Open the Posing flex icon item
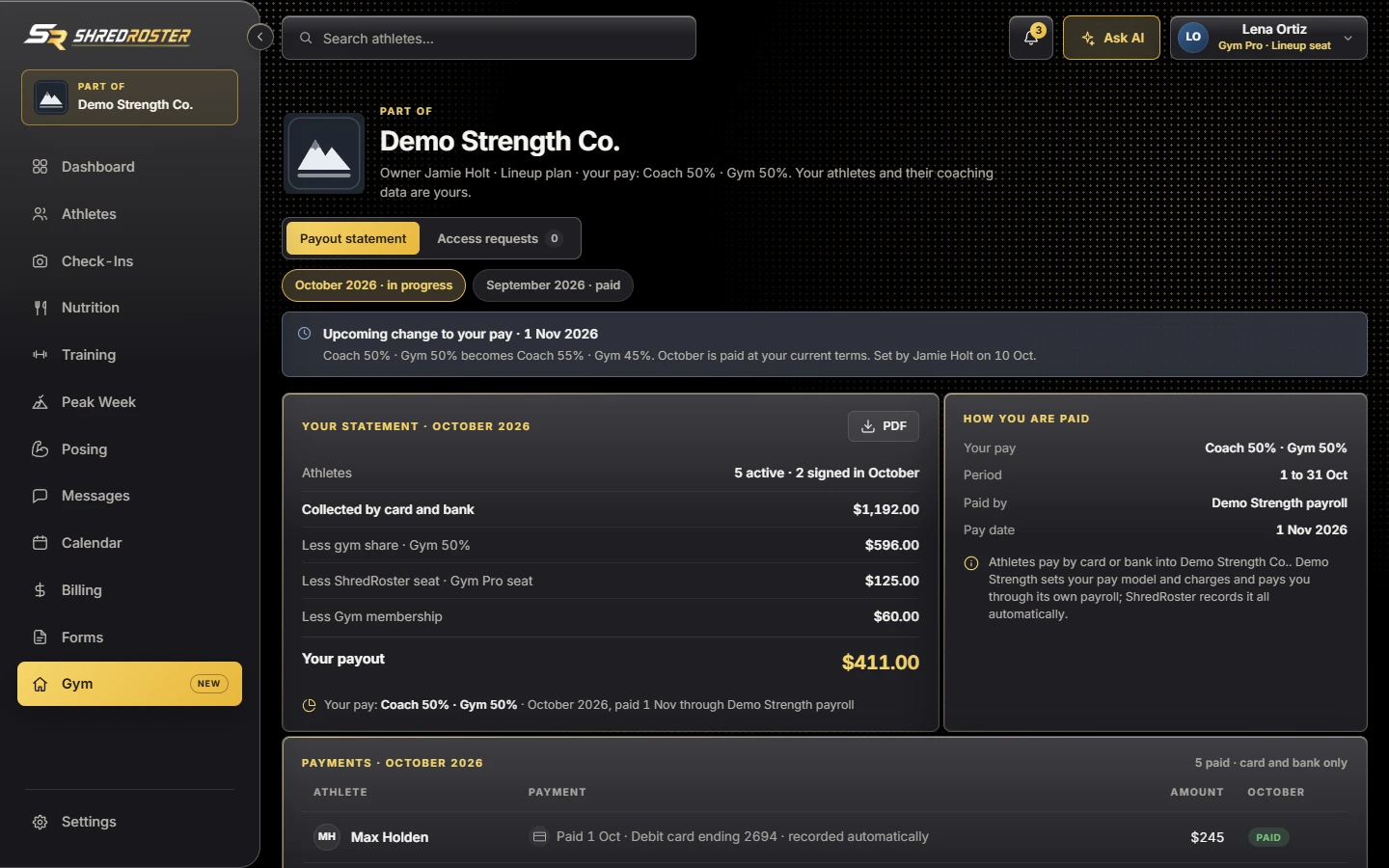 click(x=40, y=449)
